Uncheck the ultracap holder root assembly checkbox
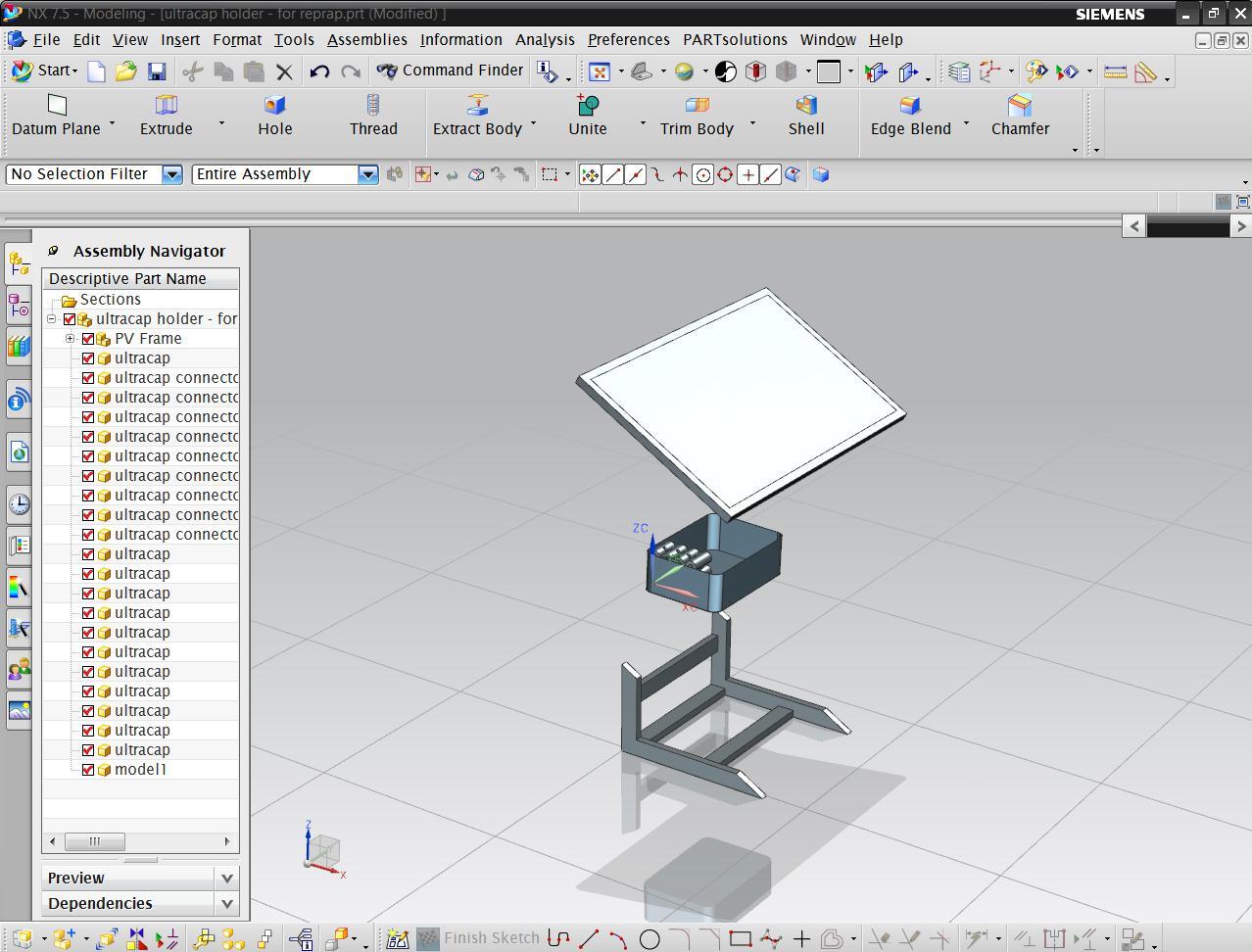 (x=70, y=319)
